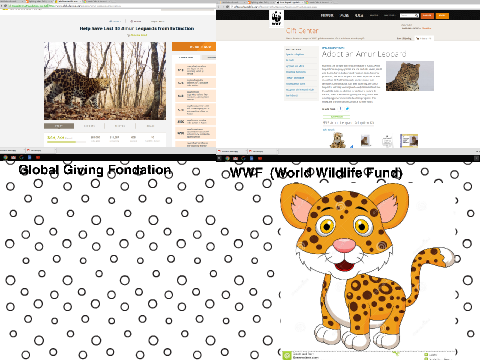The width and height of the screenshot is (480, 360).
Task: Click inside the WWF header search field
Action: (407, 16)
